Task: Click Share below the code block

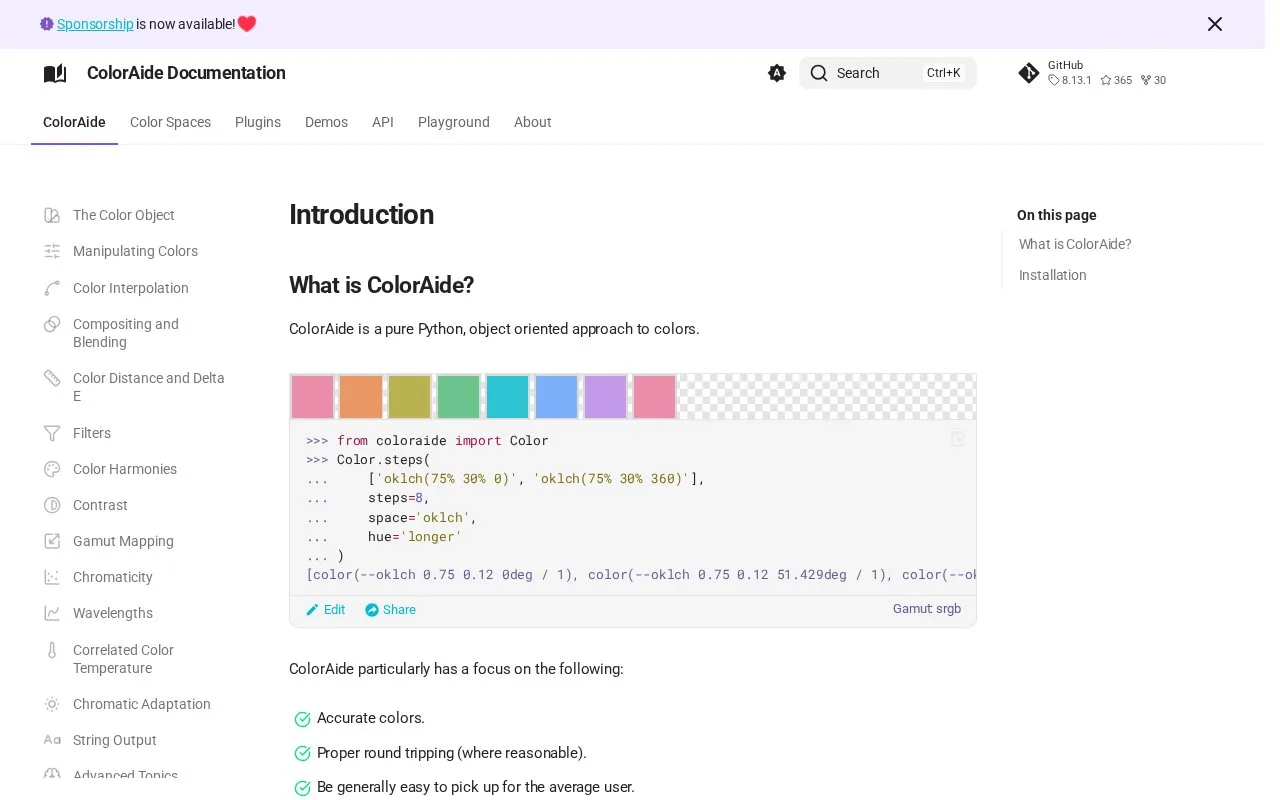Action: (x=390, y=610)
